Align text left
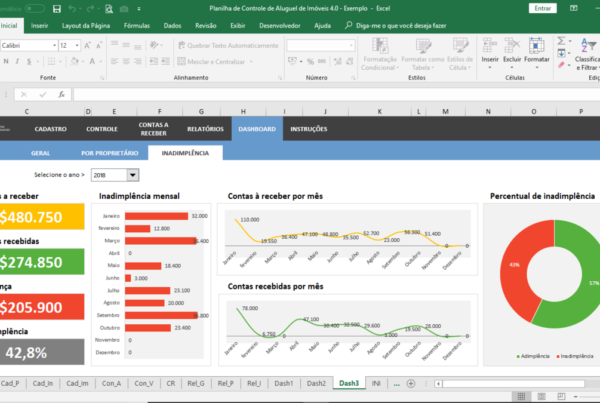Image resolution: width=600 pixels, height=403 pixels. [x=114, y=61]
